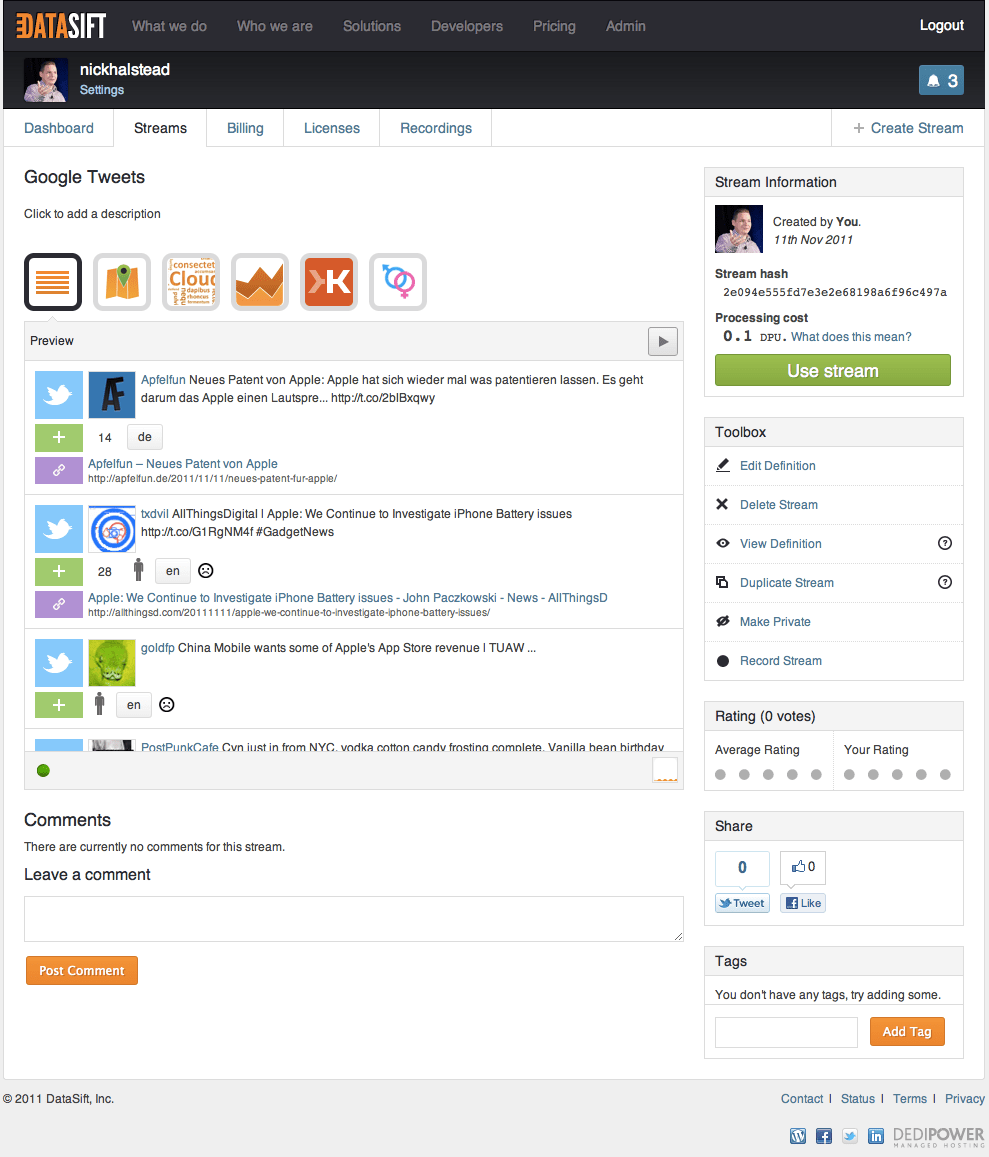Switch to the Licenses tab
Image resolution: width=989 pixels, height=1157 pixels.
(332, 128)
